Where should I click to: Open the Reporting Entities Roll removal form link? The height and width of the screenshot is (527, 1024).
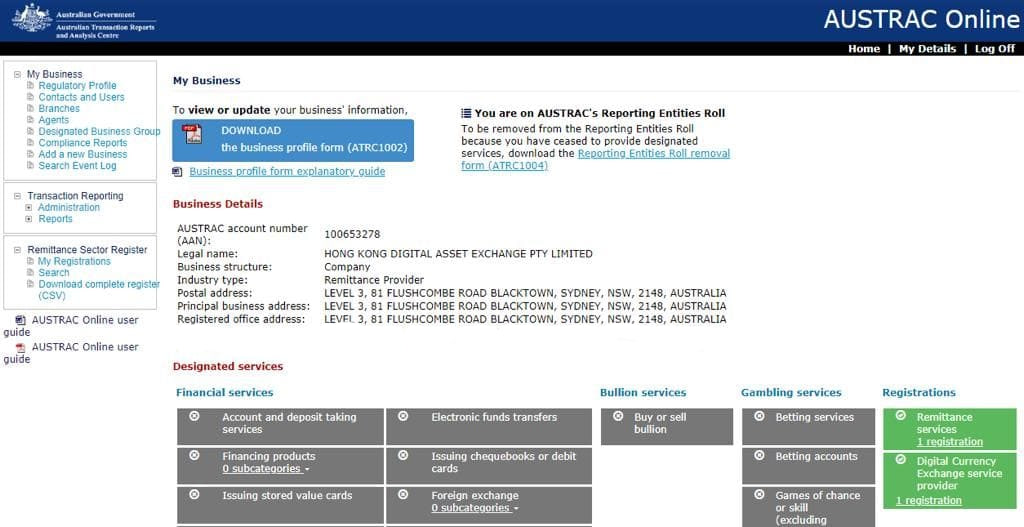pyautogui.click(x=595, y=160)
